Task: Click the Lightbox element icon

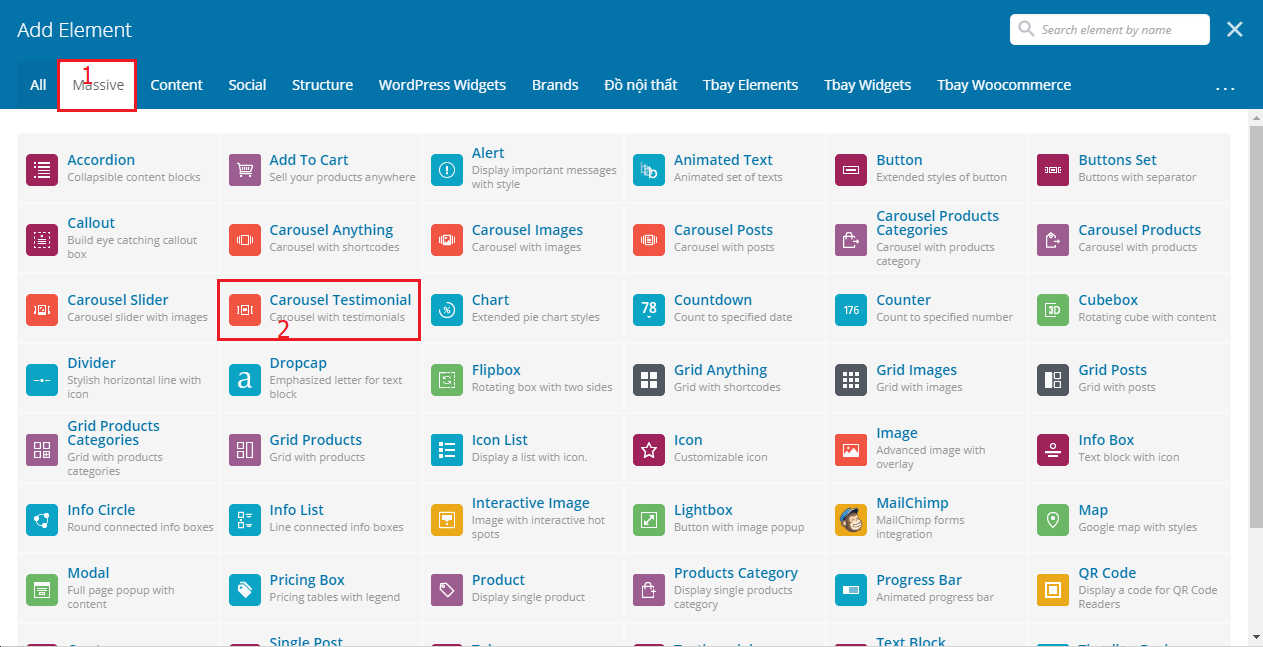Action: (649, 520)
